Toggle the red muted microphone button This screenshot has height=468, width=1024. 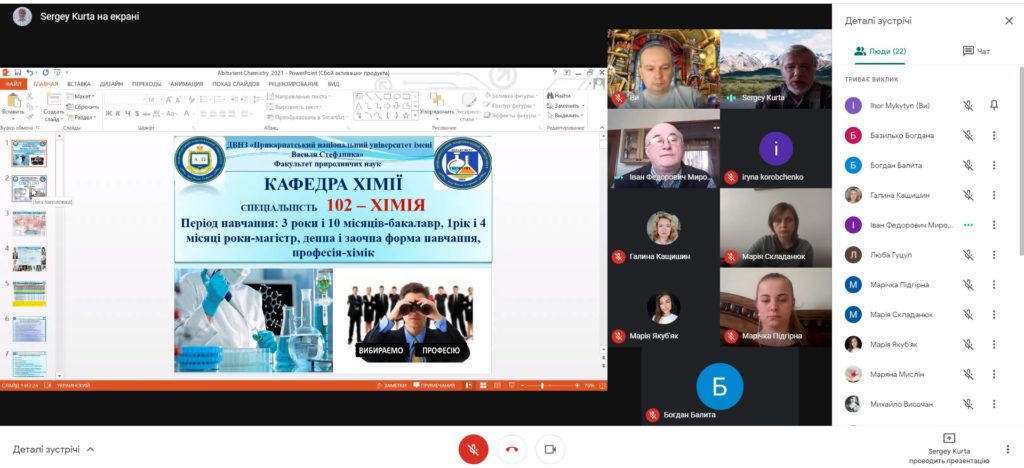(x=473, y=449)
